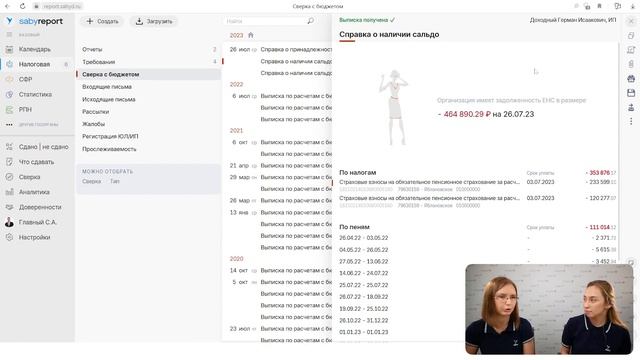
Task: Select Исходящие письма
Action: (109, 100)
